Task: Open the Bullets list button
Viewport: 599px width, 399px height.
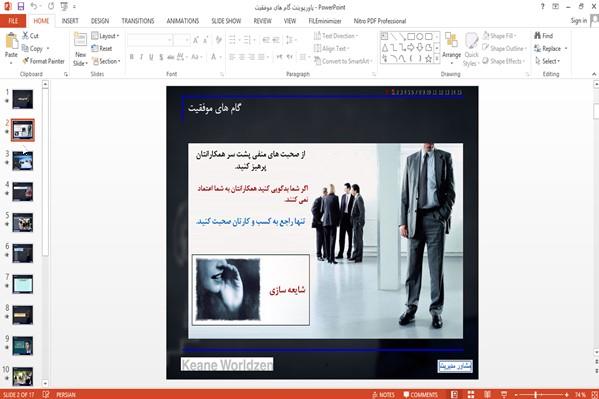Action: tap(234, 40)
